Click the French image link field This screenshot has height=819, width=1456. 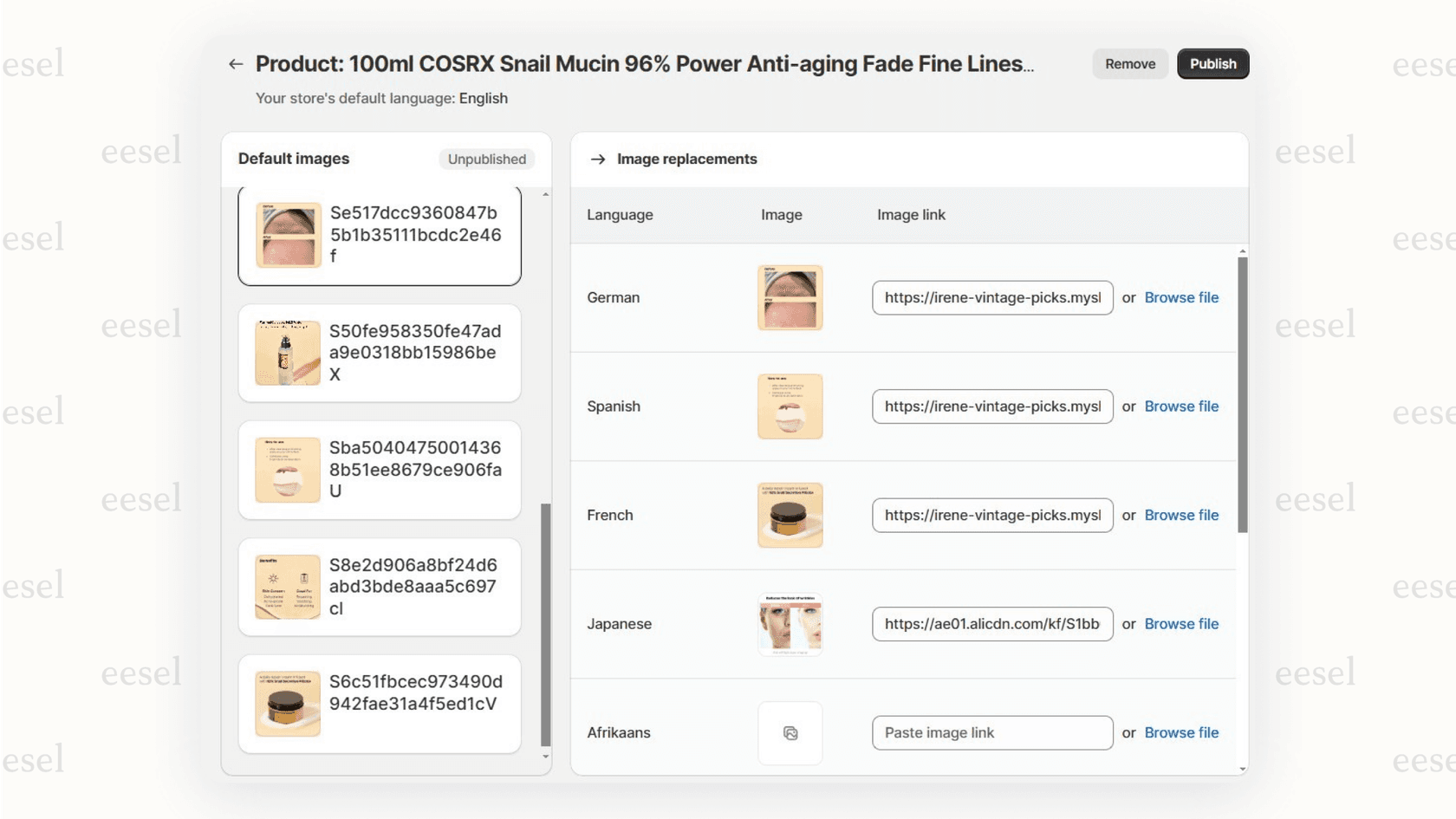[991, 515]
